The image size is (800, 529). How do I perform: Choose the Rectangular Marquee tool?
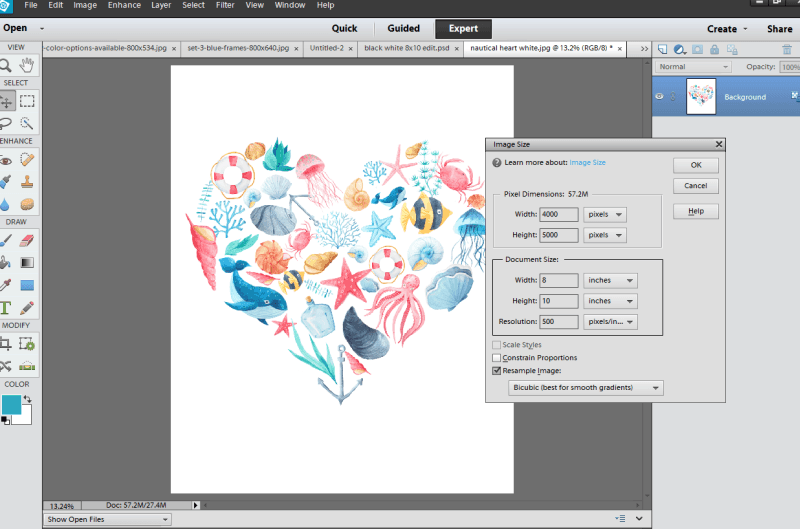pyautogui.click(x=27, y=101)
